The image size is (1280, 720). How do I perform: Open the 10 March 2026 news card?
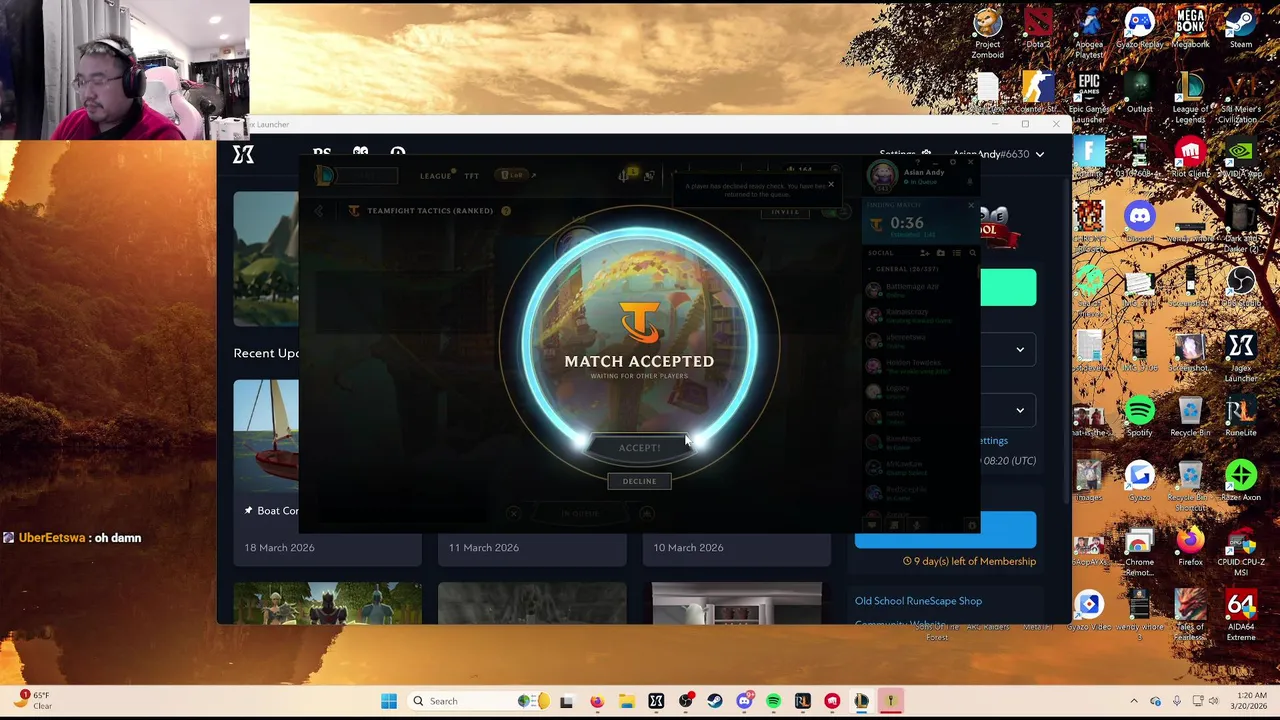(737, 548)
